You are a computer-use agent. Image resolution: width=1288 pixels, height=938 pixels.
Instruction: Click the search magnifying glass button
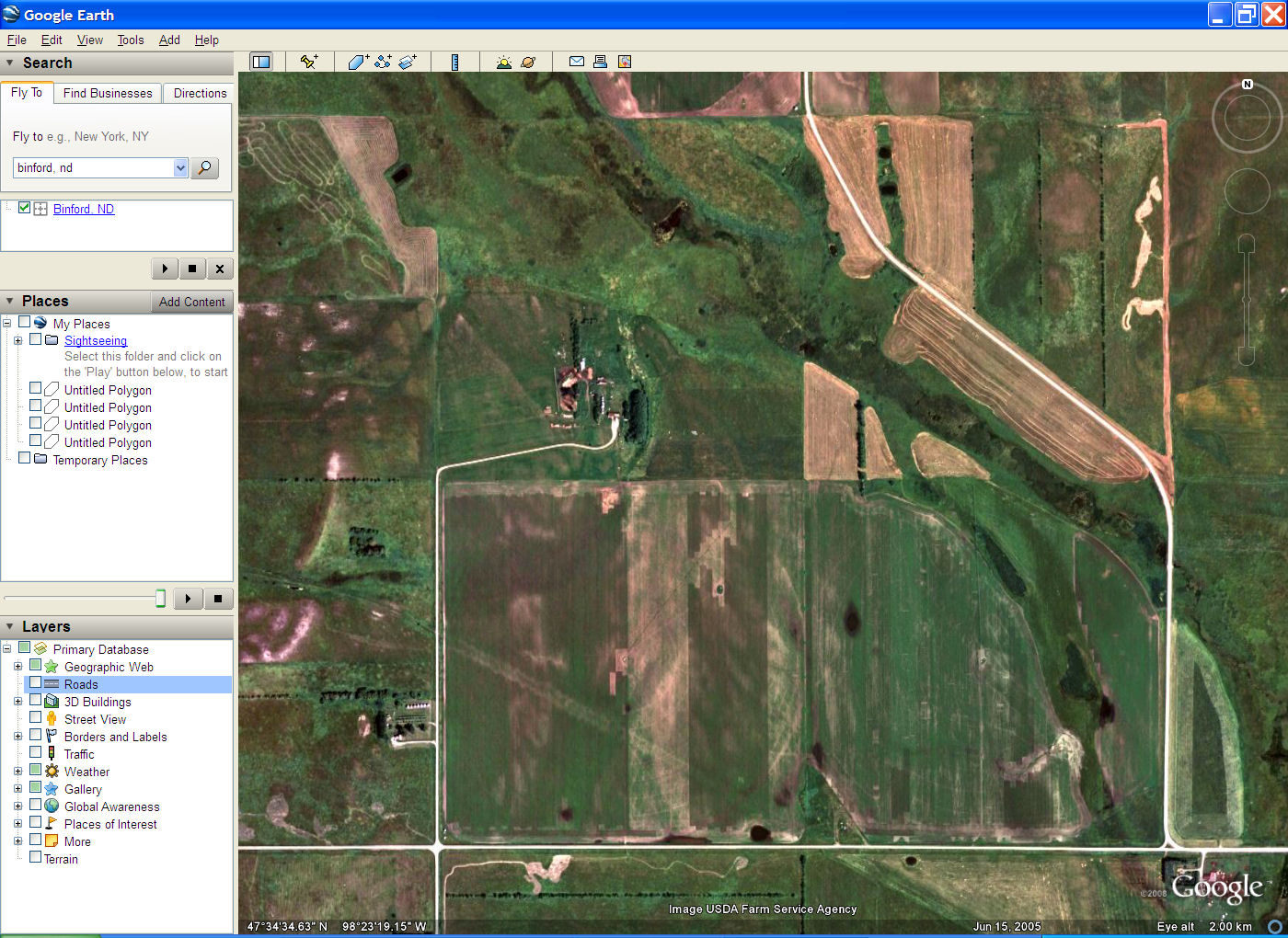[204, 167]
